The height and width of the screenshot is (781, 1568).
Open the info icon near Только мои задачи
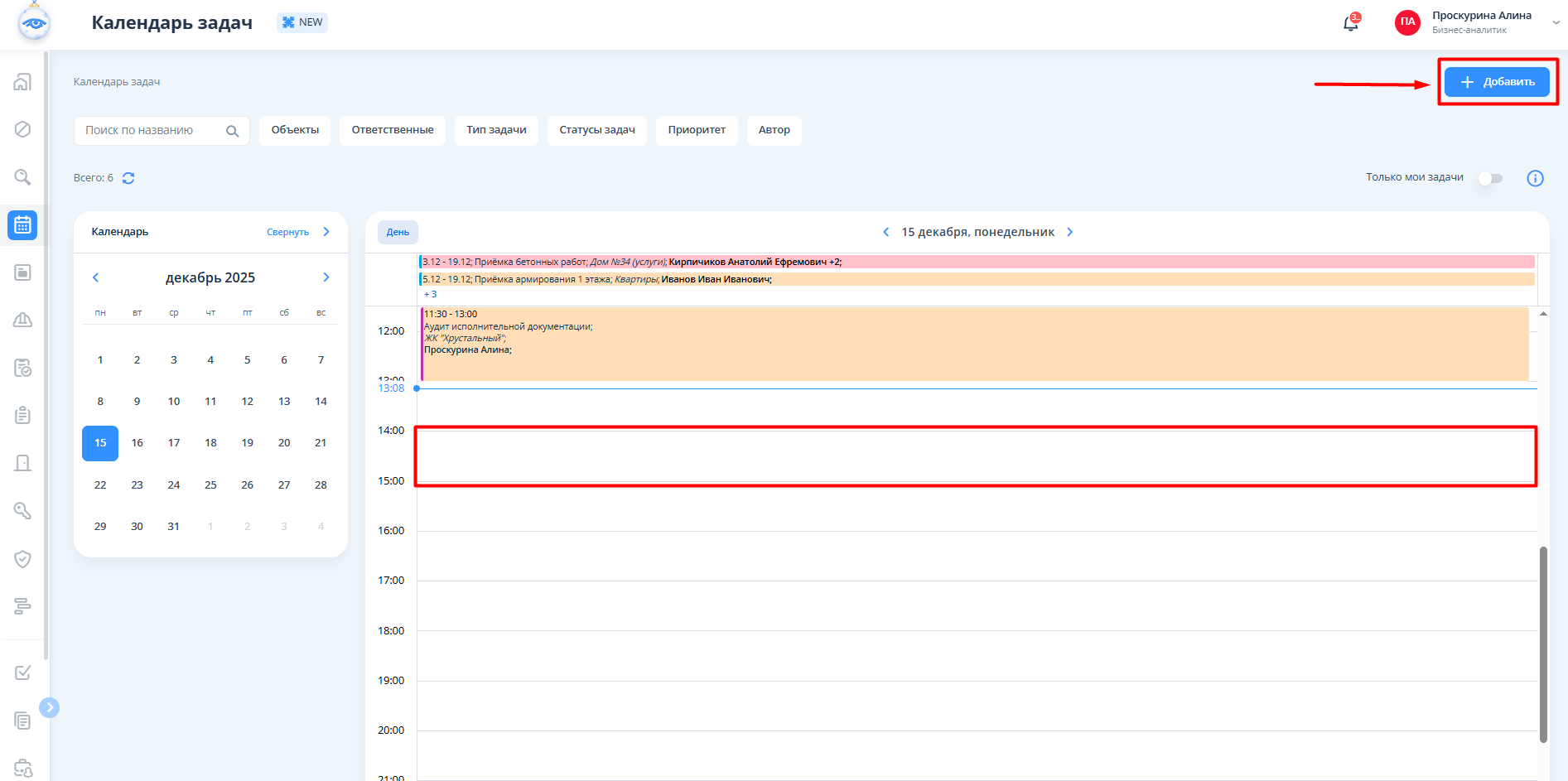click(1535, 178)
